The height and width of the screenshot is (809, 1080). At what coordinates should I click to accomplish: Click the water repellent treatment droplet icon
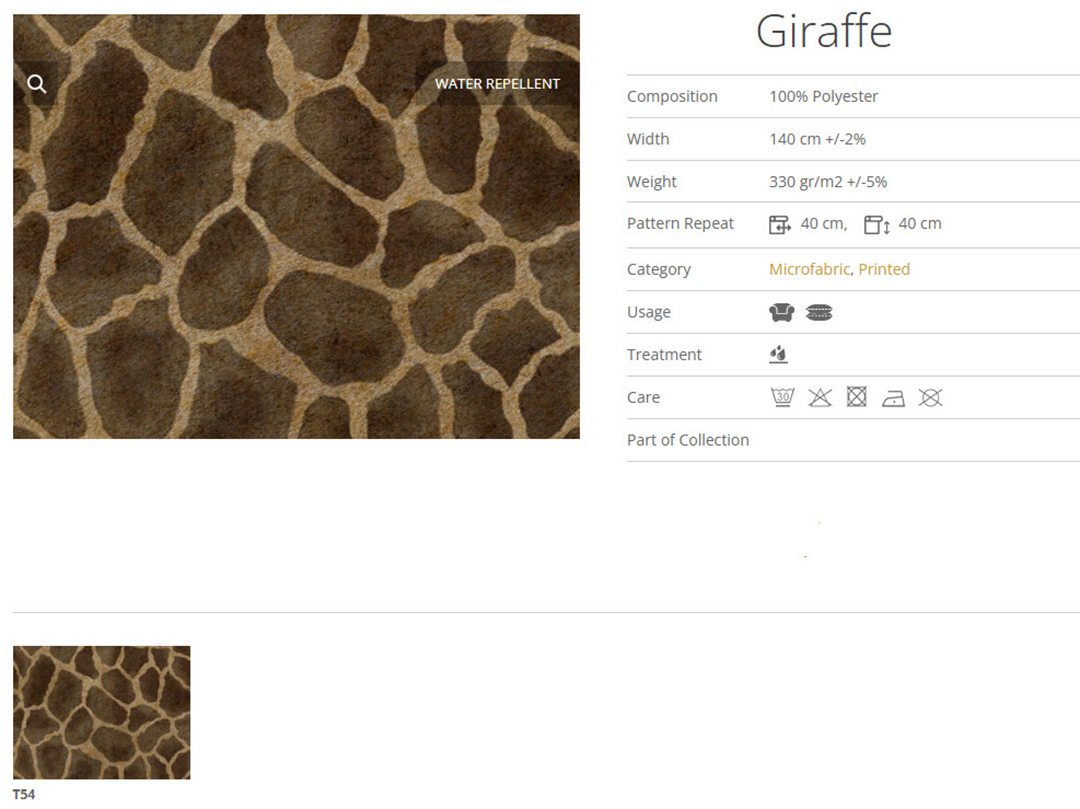(779, 355)
